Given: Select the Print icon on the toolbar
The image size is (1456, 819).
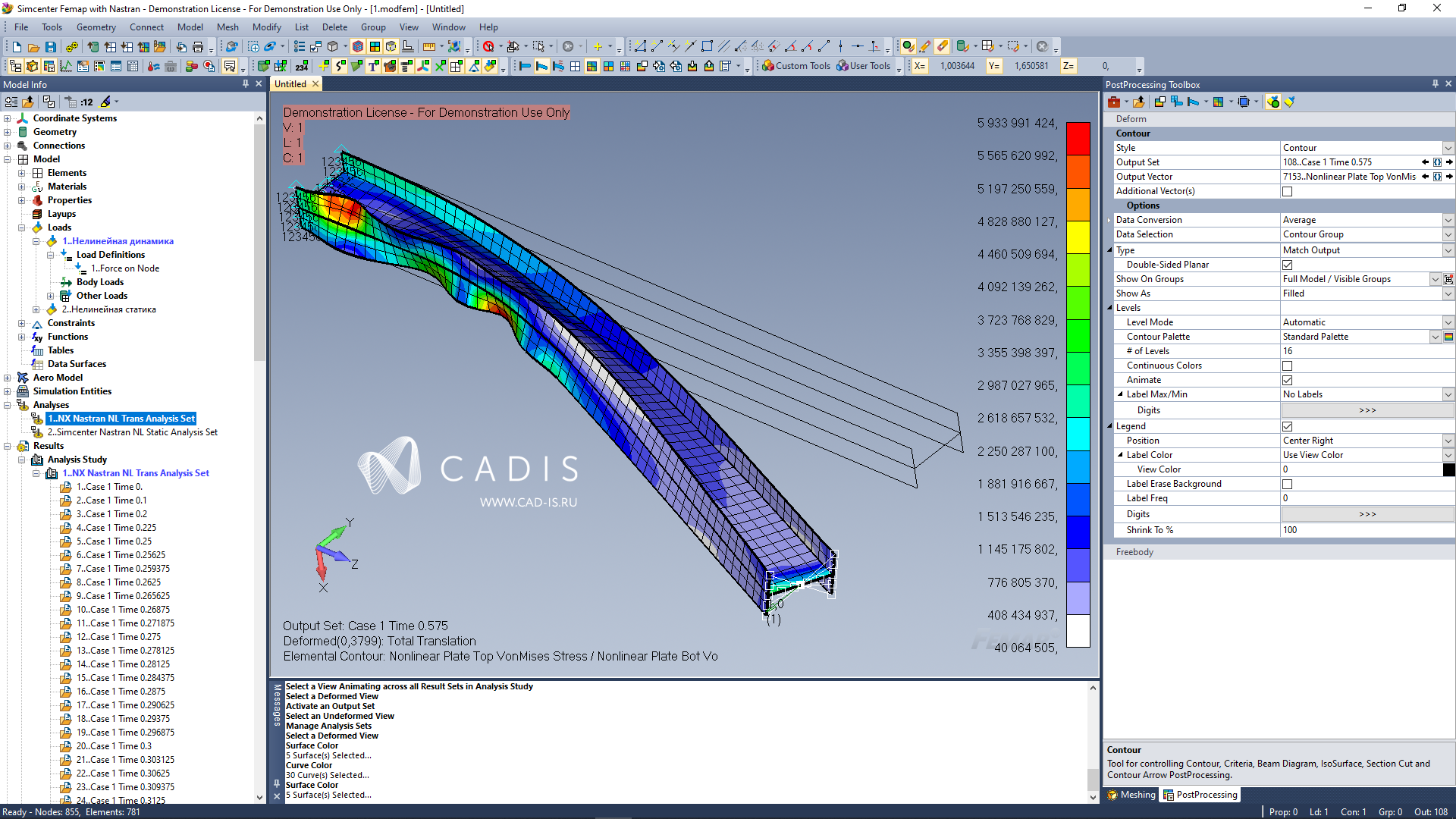Looking at the screenshot, I should pyautogui.click(x=197, y=46).
